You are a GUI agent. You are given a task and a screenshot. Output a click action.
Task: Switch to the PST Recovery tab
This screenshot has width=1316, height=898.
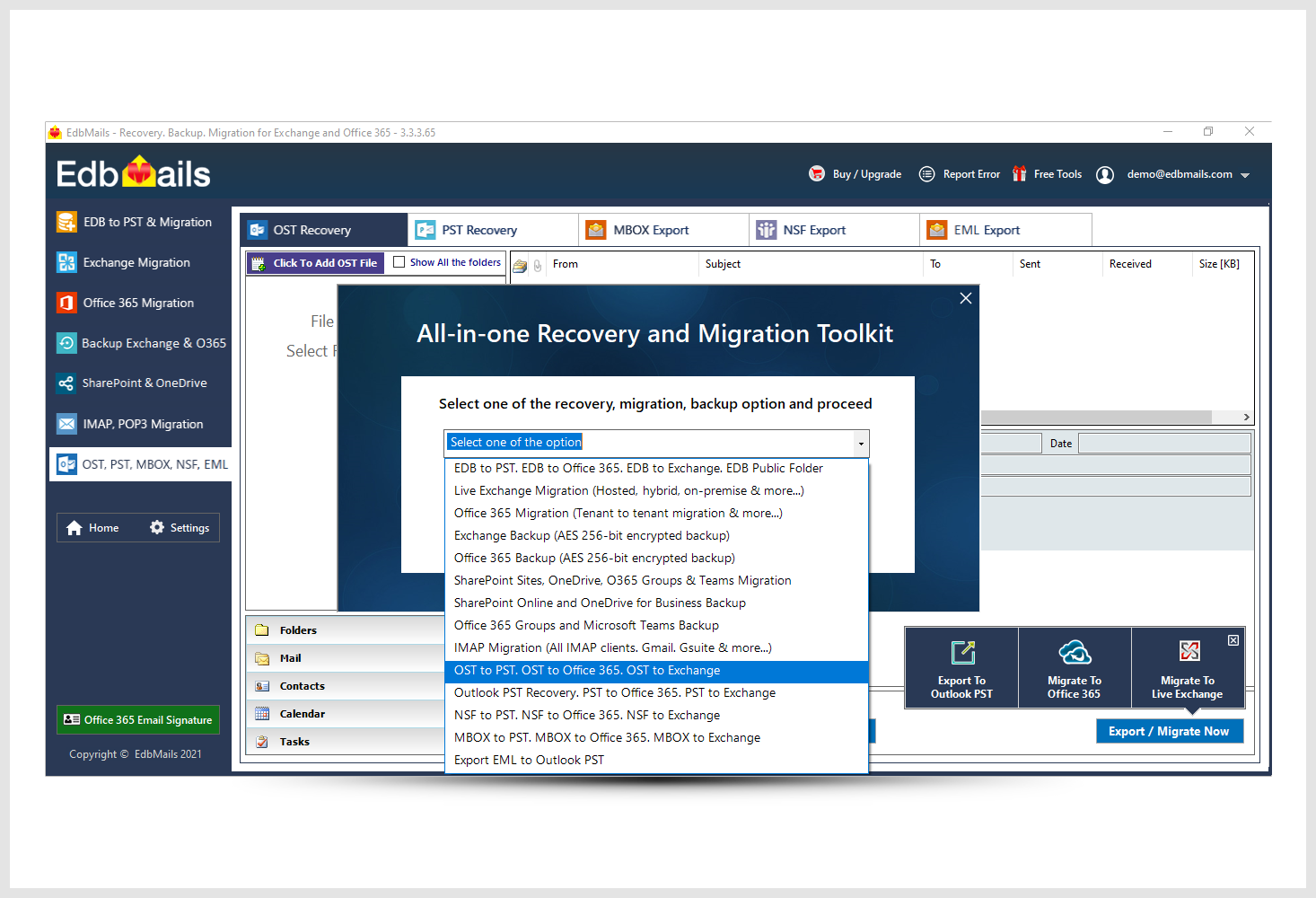tap(479, 231)
